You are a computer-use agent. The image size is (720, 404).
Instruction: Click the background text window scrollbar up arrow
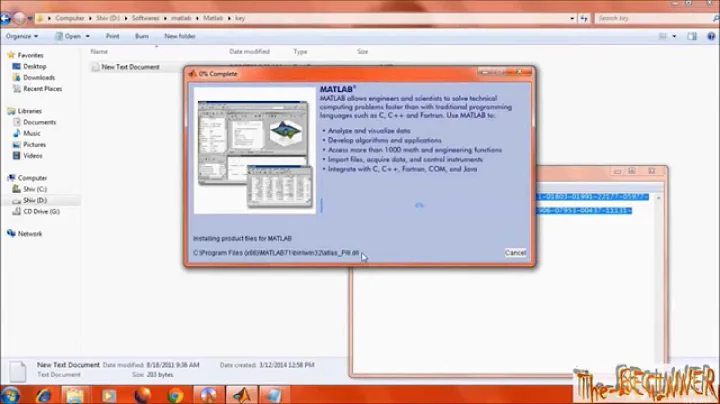[x=658, y=198]
